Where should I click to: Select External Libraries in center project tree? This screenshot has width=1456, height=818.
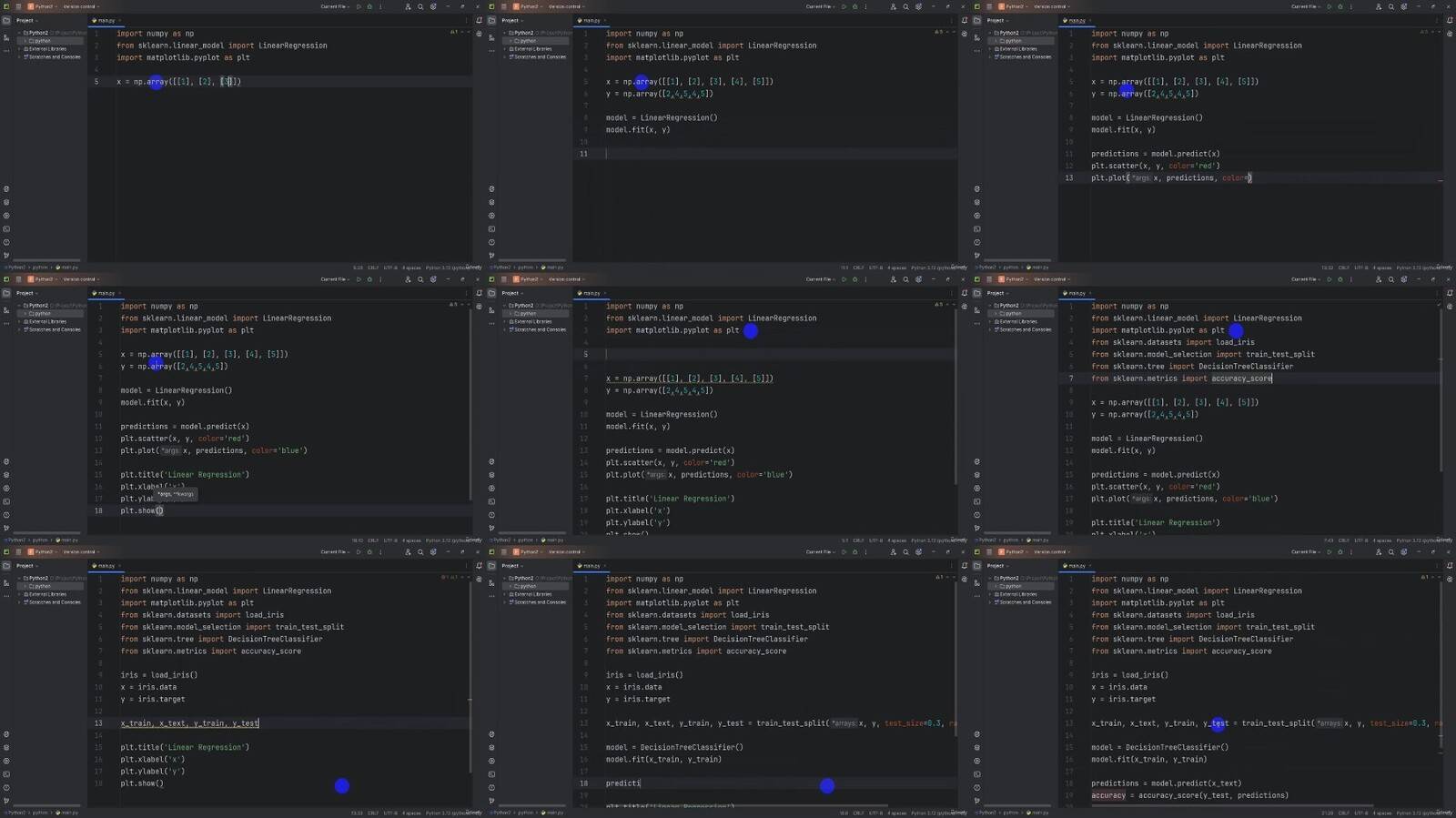tap(533, 322)
